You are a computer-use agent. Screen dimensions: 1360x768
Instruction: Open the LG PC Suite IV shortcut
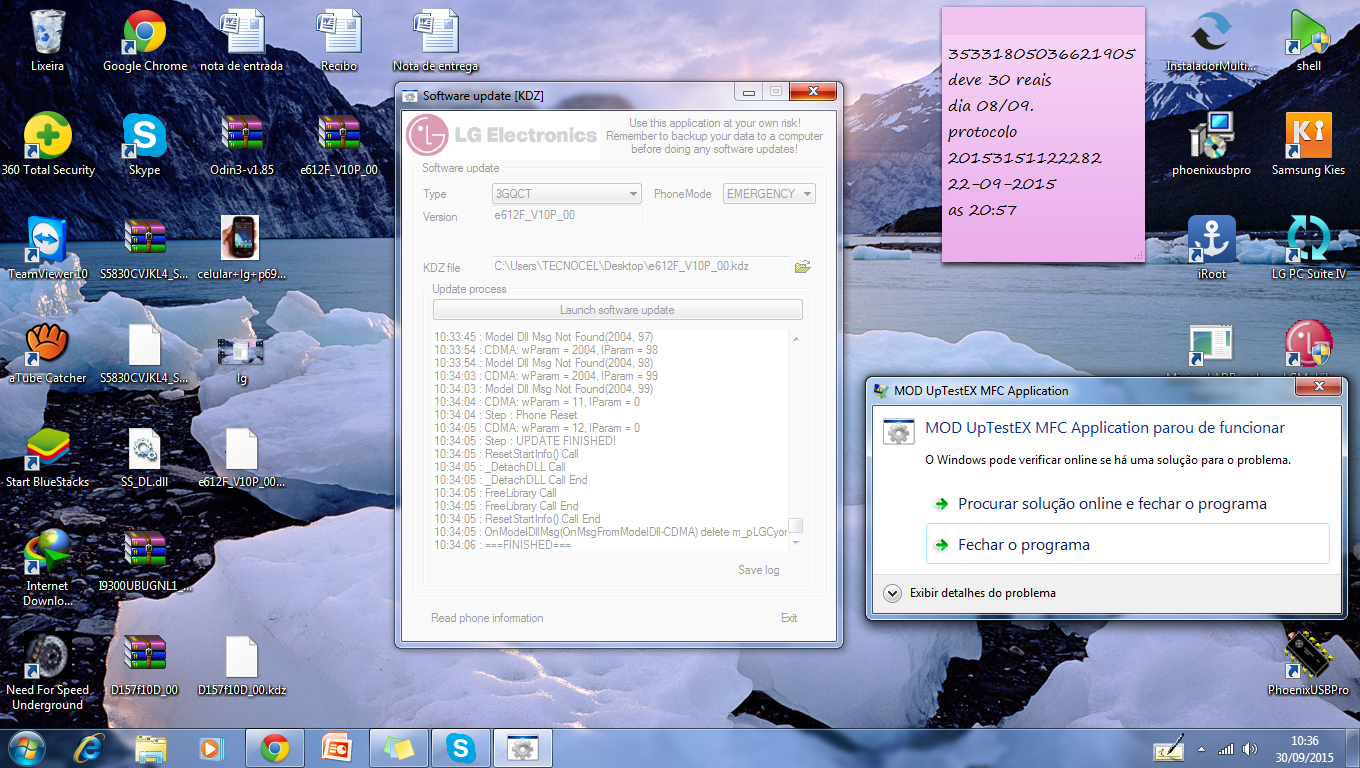click(1309, 248)
